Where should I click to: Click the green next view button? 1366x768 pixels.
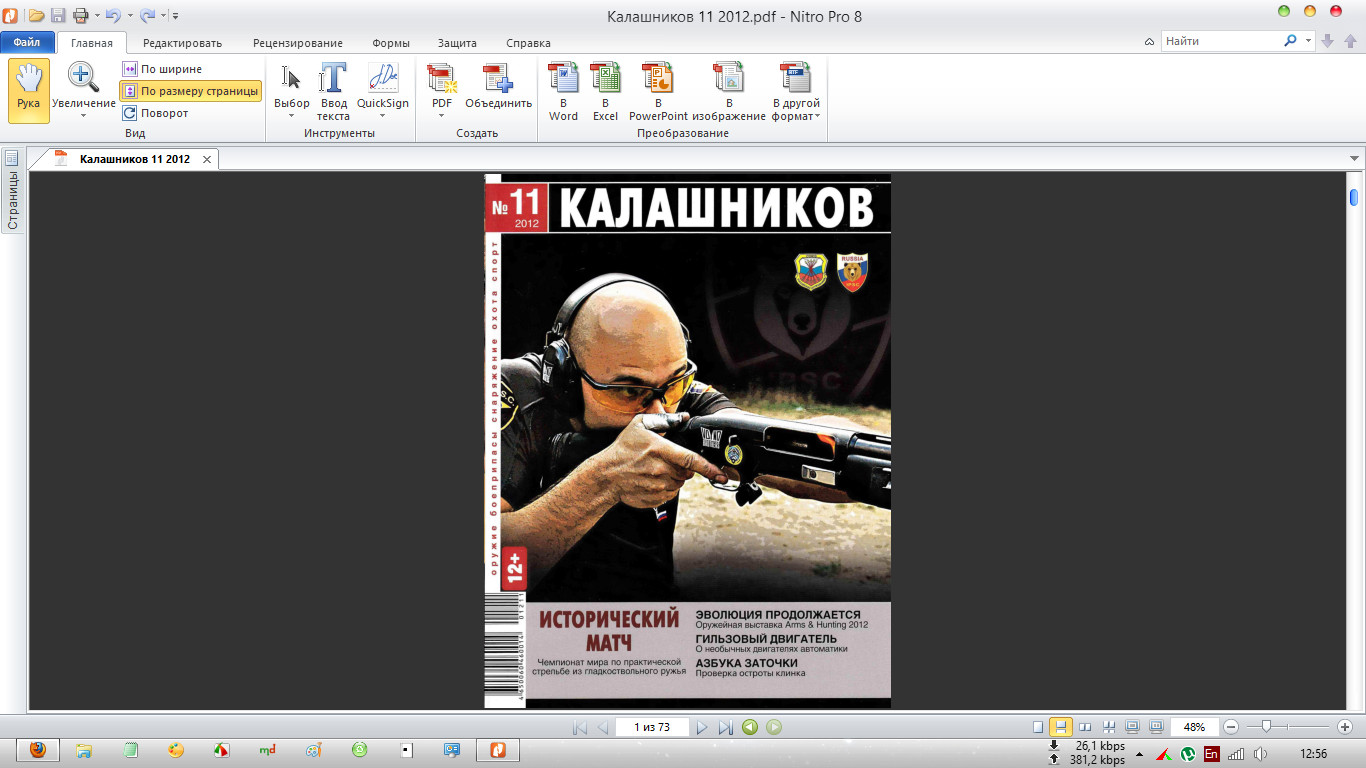pyautogui.click(x=774, y=727)
